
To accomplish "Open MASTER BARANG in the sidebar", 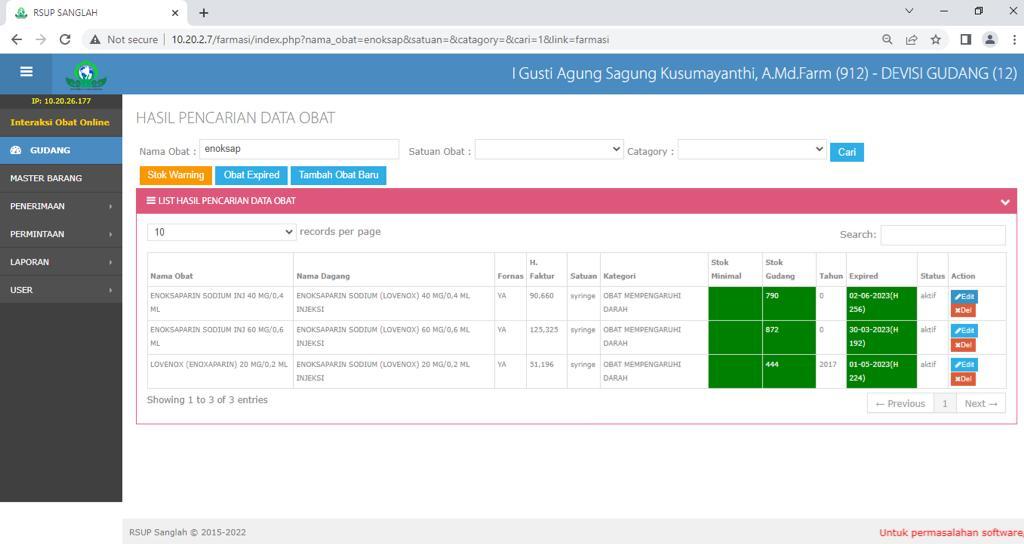I will coord(61,178).
